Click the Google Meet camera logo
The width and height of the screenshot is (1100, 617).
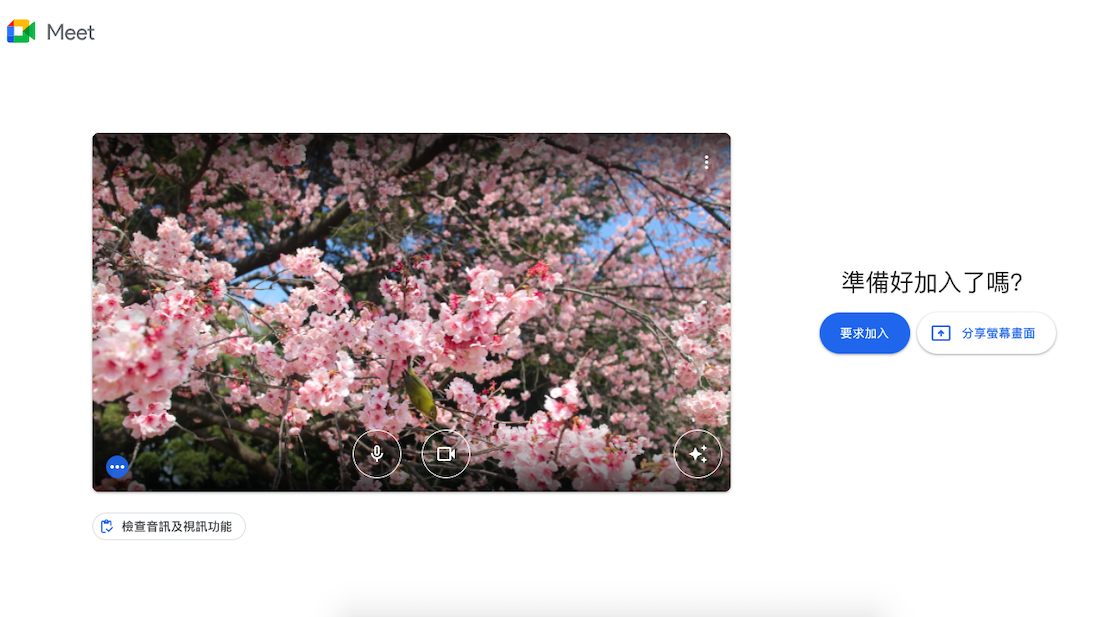(x=21, y=32)
